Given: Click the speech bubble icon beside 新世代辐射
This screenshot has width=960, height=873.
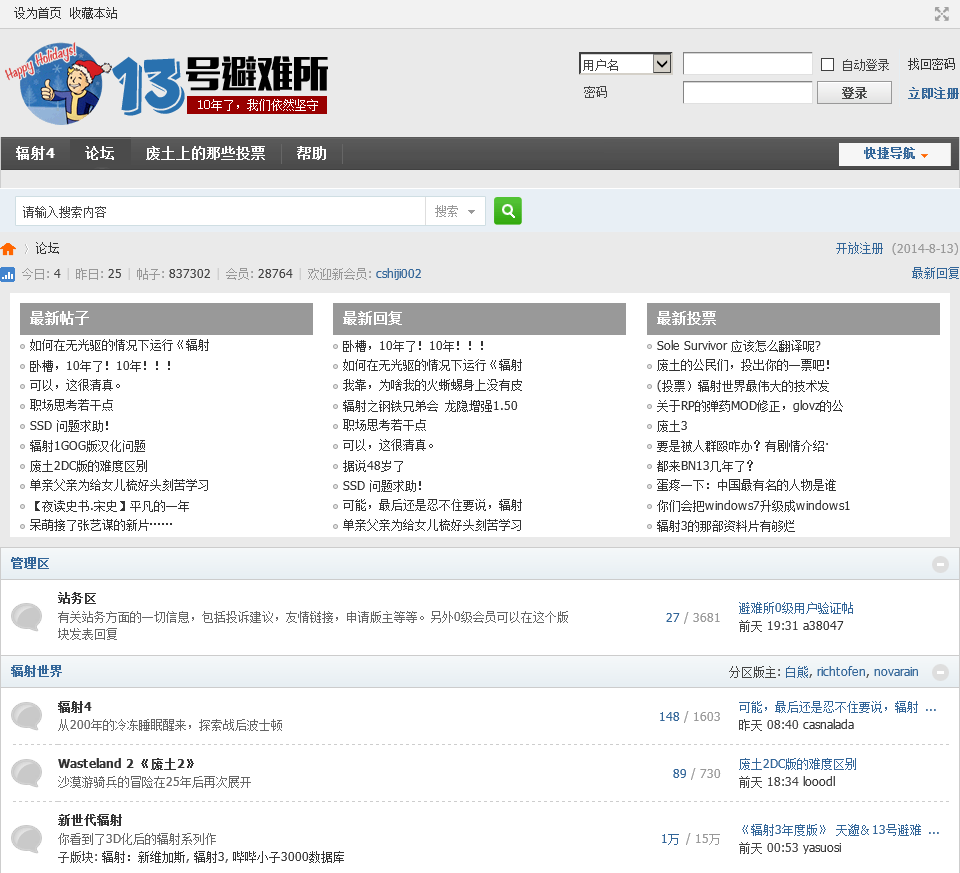Looking at the screenshot, I should point(27,838).
